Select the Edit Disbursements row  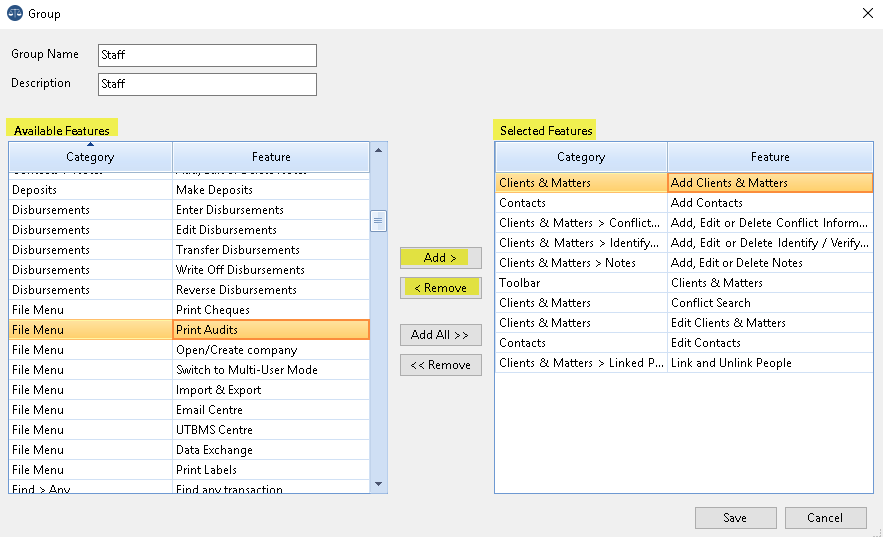coord(189,230)
